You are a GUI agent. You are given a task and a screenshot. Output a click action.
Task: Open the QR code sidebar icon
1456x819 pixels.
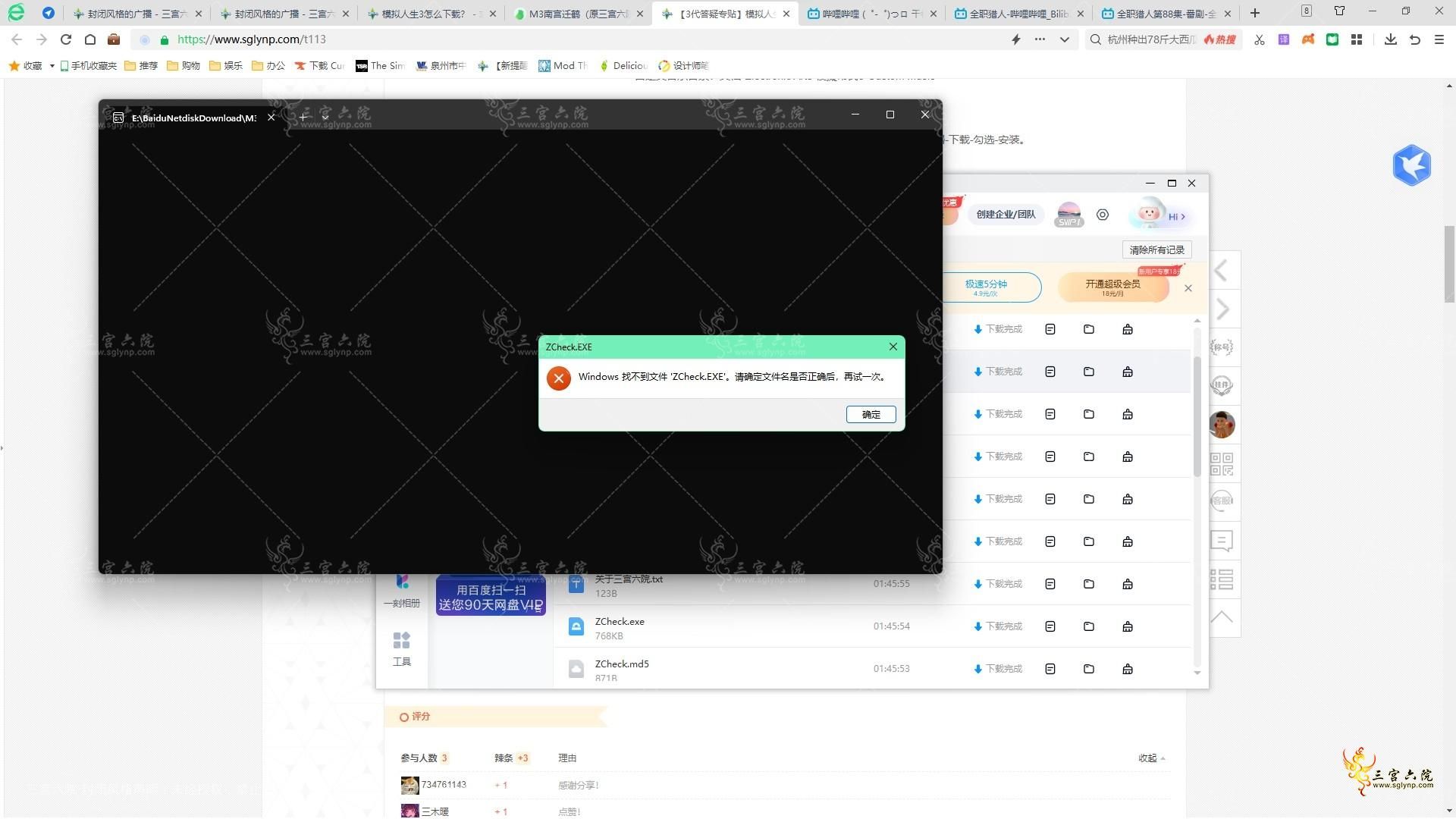pyautogui.click(x=1222, y=463)
